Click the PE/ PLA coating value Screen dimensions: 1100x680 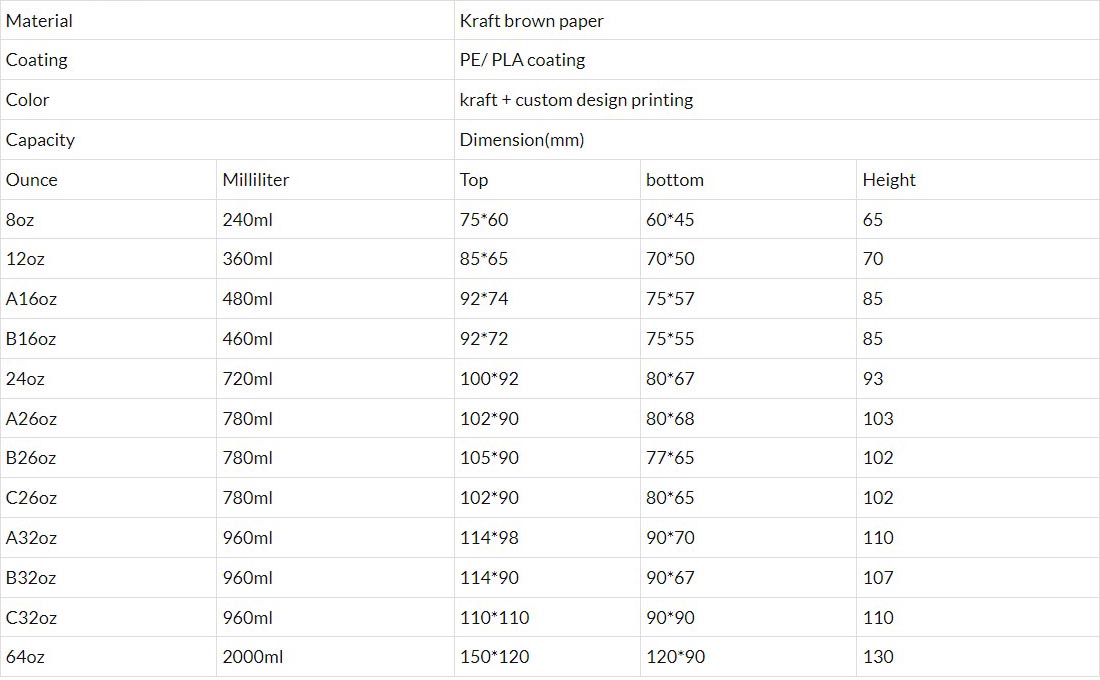tap(522, 60)
